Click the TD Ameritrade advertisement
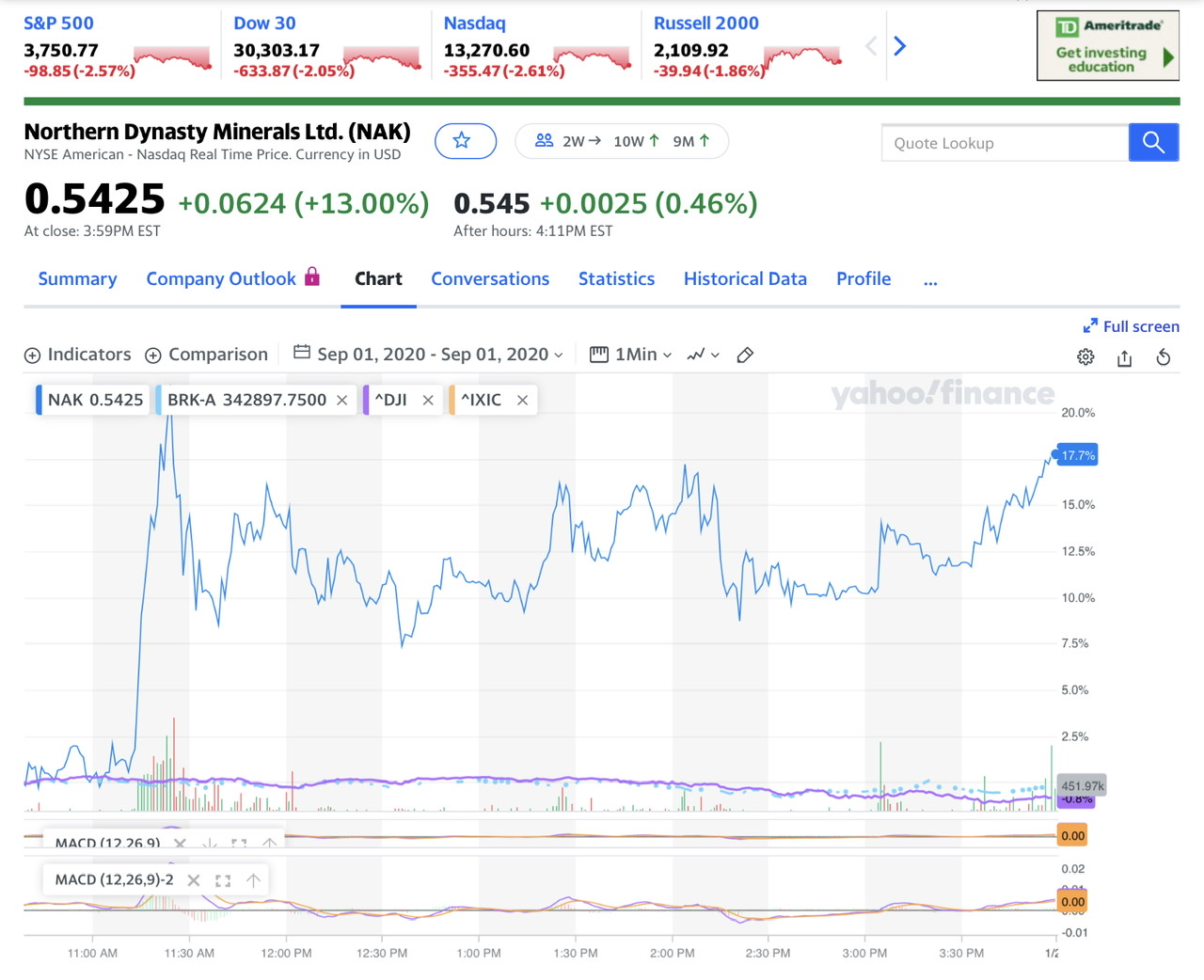 pos(1108,46)
